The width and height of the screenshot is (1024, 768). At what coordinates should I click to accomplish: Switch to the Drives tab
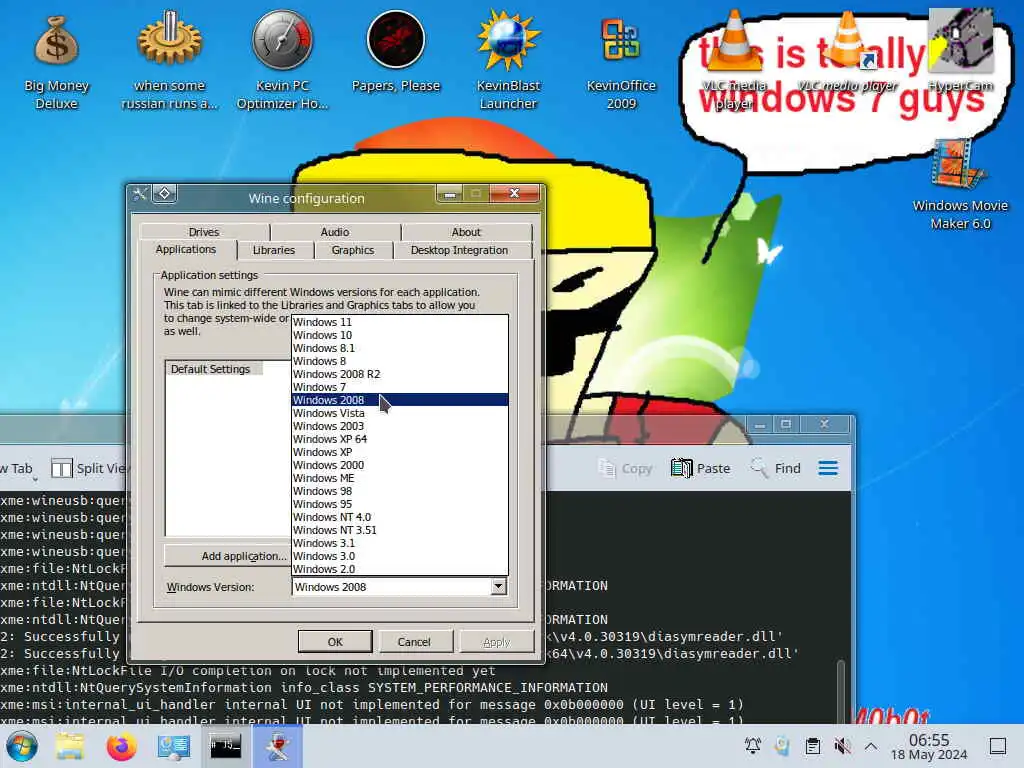(204, 232)
